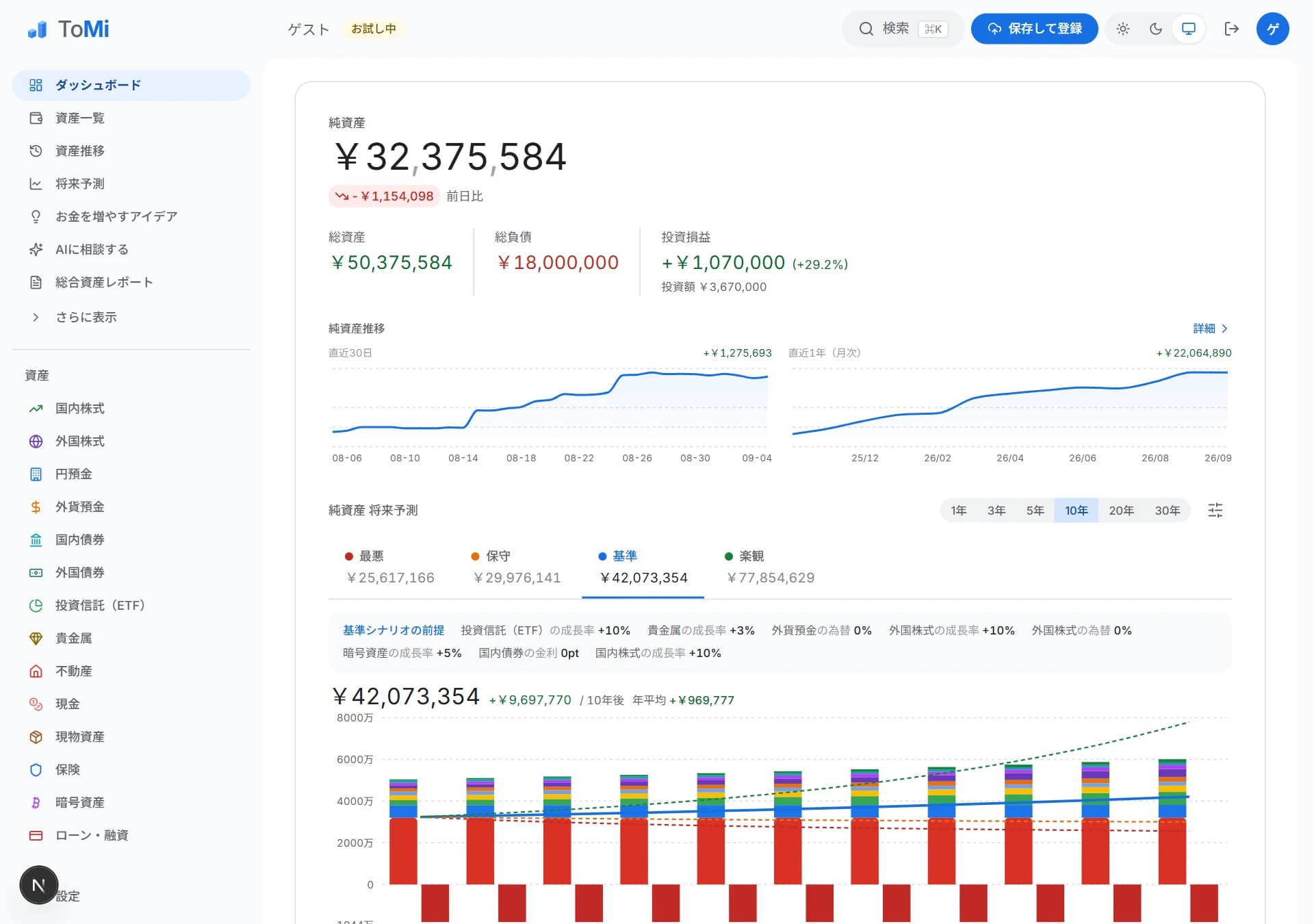Click the ToMi logo icon

[37, 29]
